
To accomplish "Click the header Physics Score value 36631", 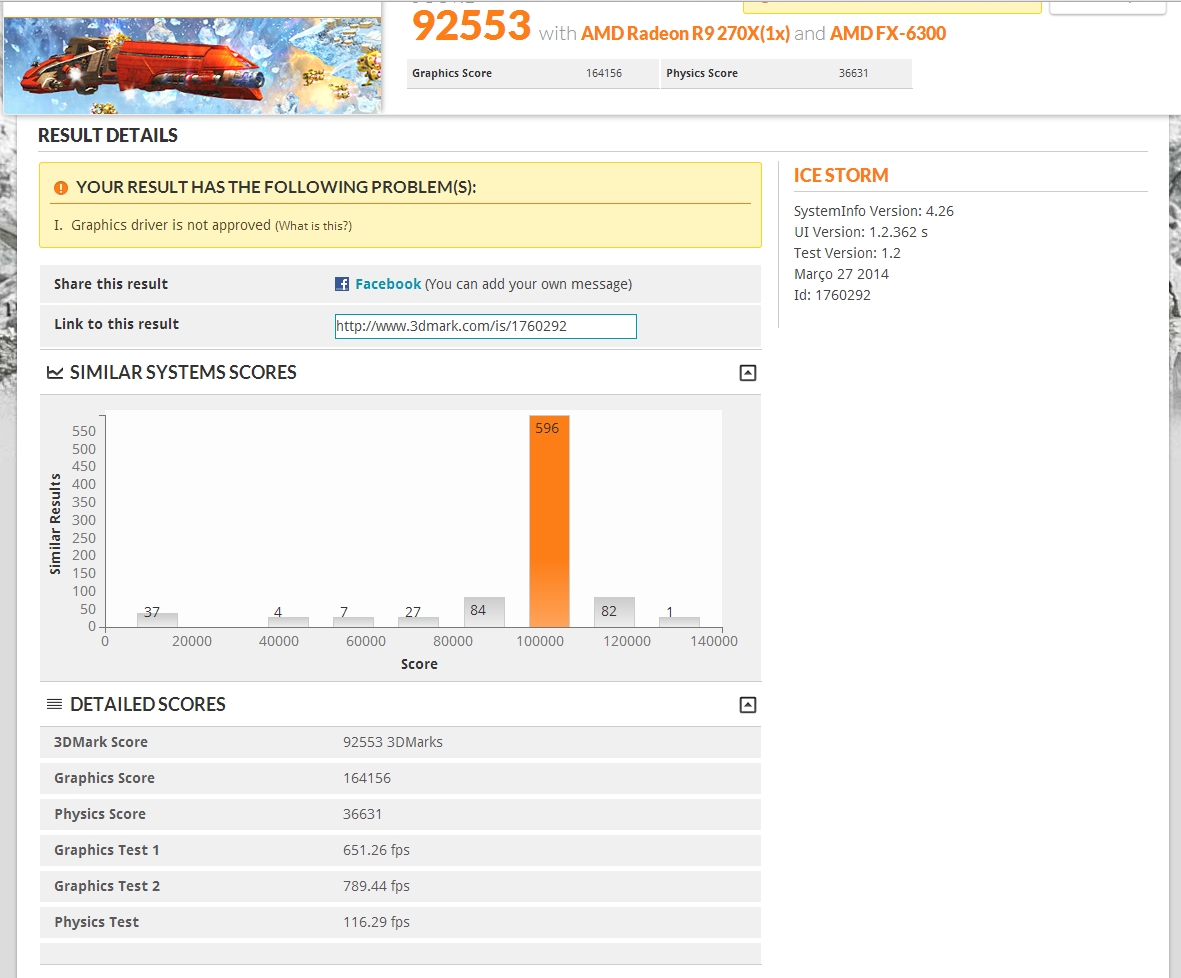I will coord(853,73).
